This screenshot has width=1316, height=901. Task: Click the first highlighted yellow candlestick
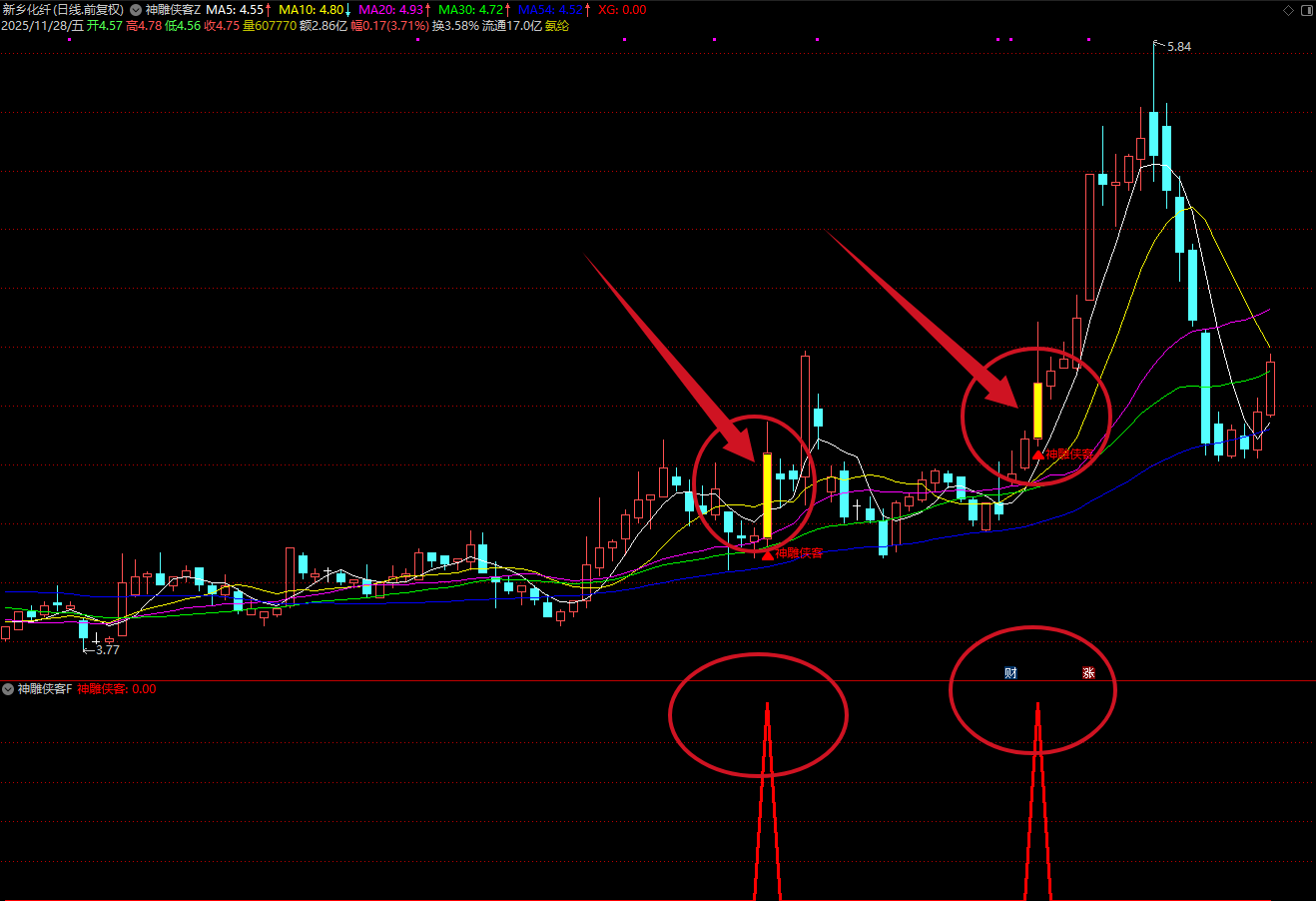[767, 496]
